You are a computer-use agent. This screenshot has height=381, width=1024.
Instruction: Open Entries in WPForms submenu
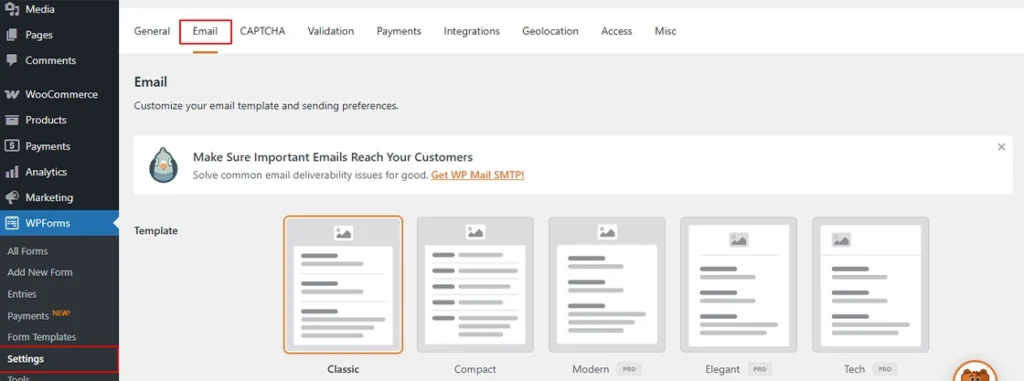coord(22,294)
